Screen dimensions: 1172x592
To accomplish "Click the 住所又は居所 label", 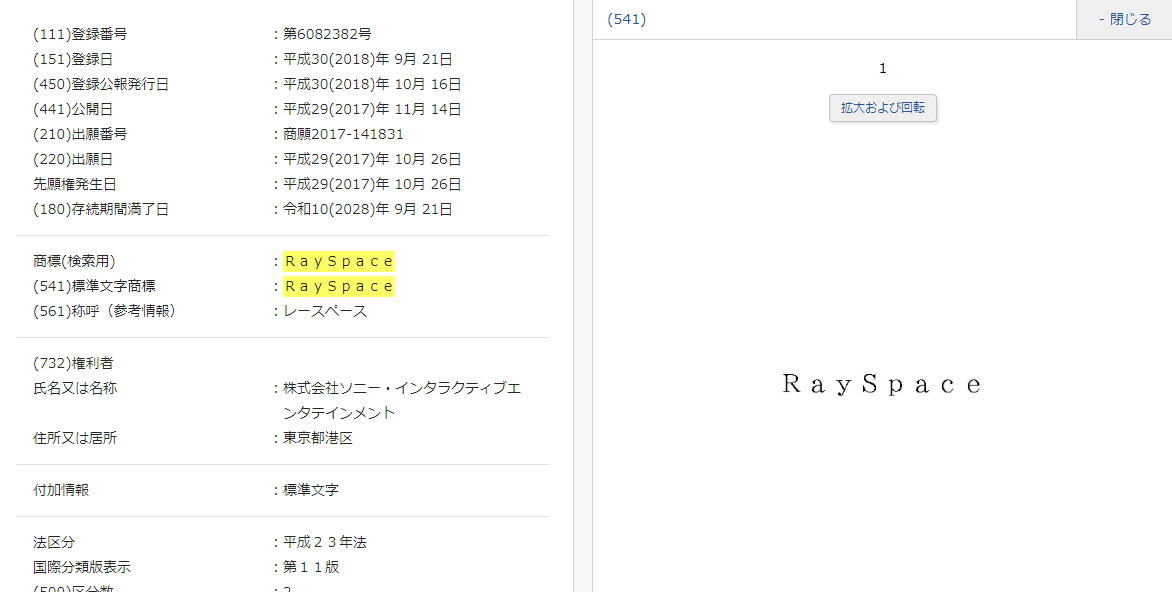I will pyautogui.click(x=75, y=438).
